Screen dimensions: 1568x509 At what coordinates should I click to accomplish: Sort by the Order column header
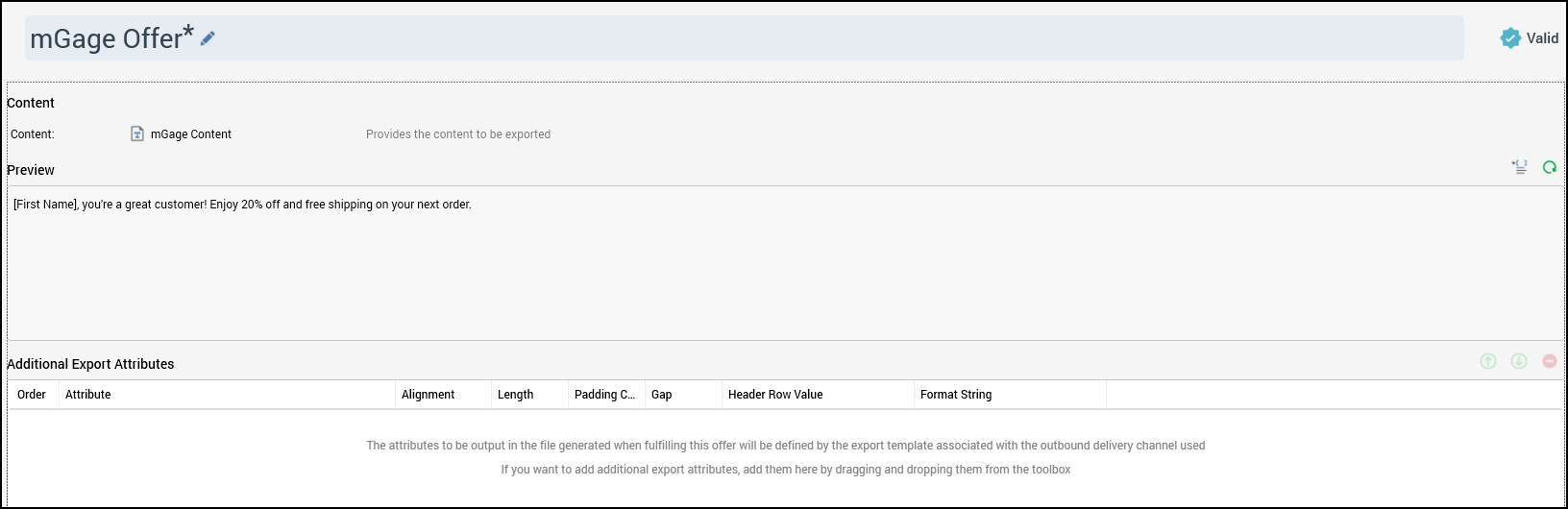click(x=32, y=395)
